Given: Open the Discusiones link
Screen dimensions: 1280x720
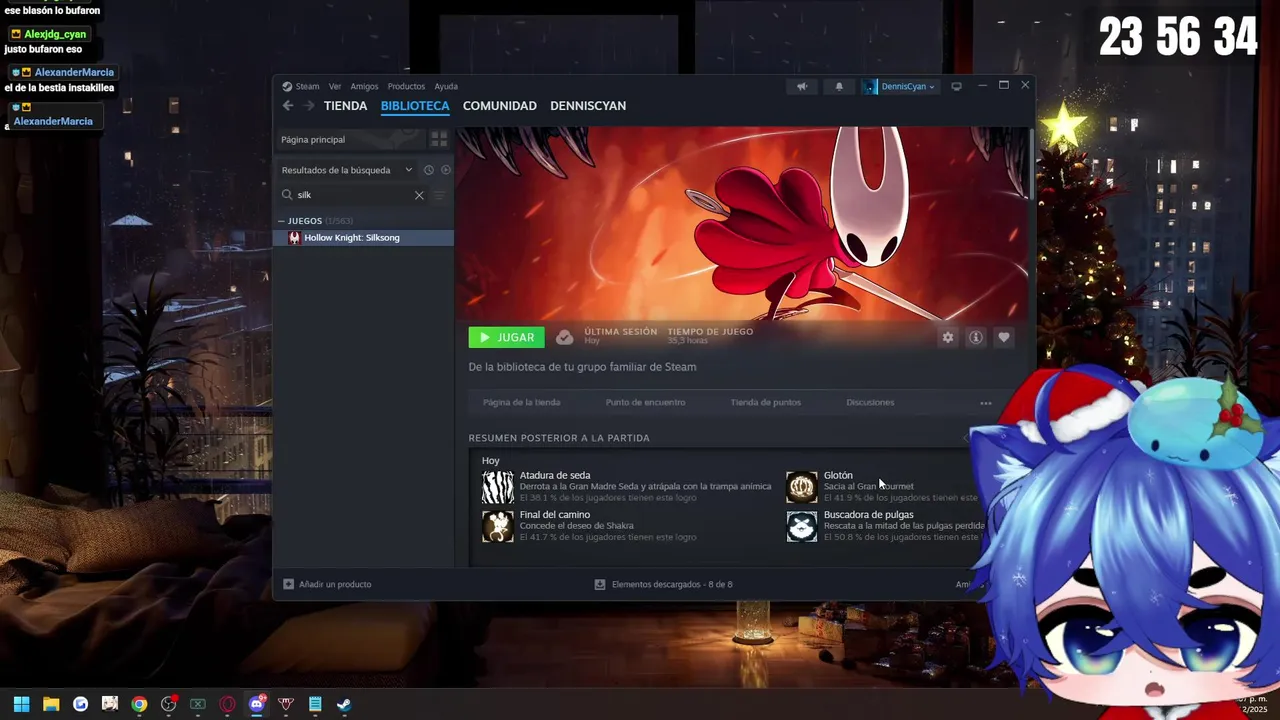Looking at the screenshot, I should [870, 402].
